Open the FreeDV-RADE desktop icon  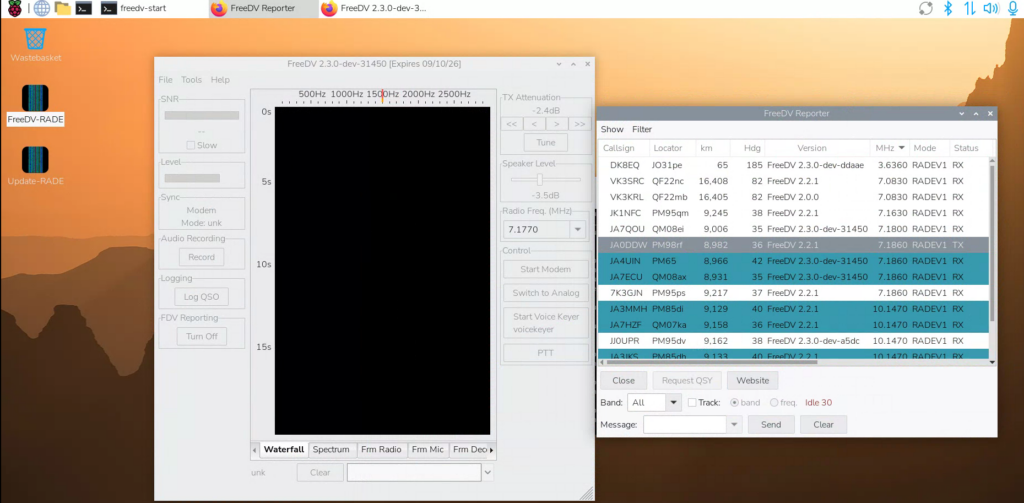[35, 100]
